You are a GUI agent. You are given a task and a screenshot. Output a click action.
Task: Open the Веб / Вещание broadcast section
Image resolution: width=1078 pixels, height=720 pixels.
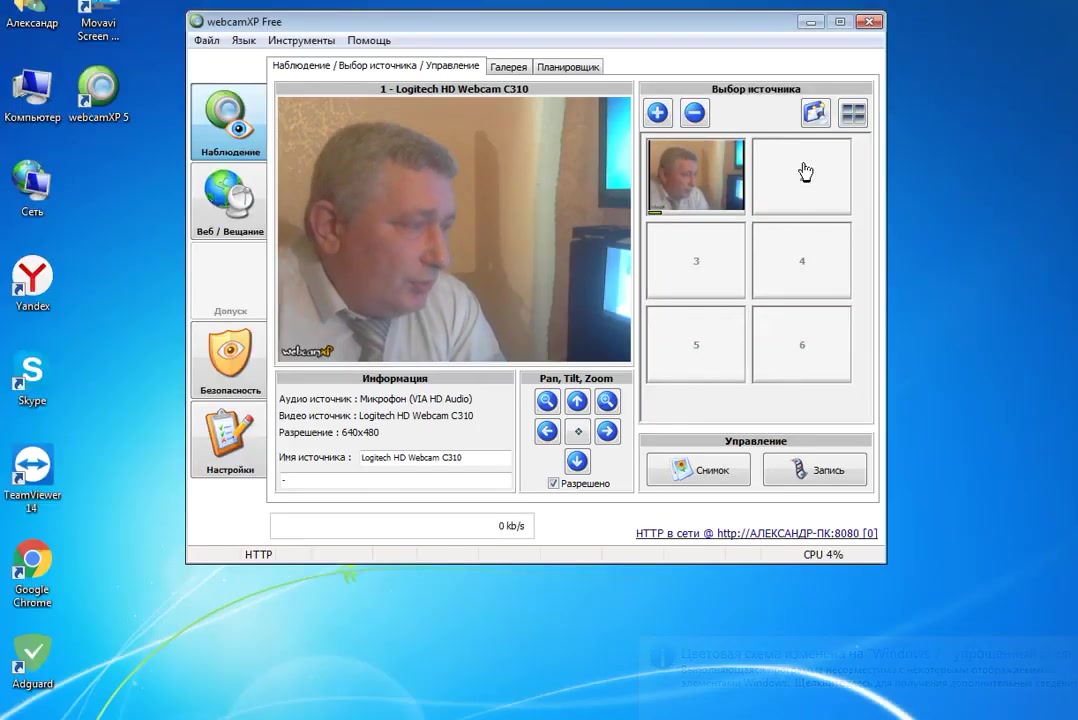[229, 201]
